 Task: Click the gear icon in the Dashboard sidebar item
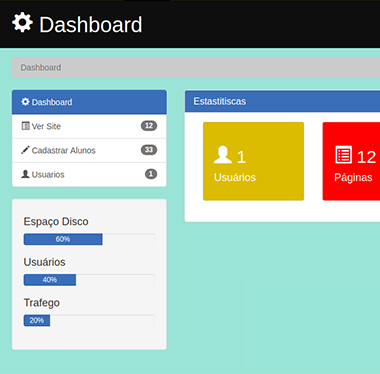click(x=25, y=102)
